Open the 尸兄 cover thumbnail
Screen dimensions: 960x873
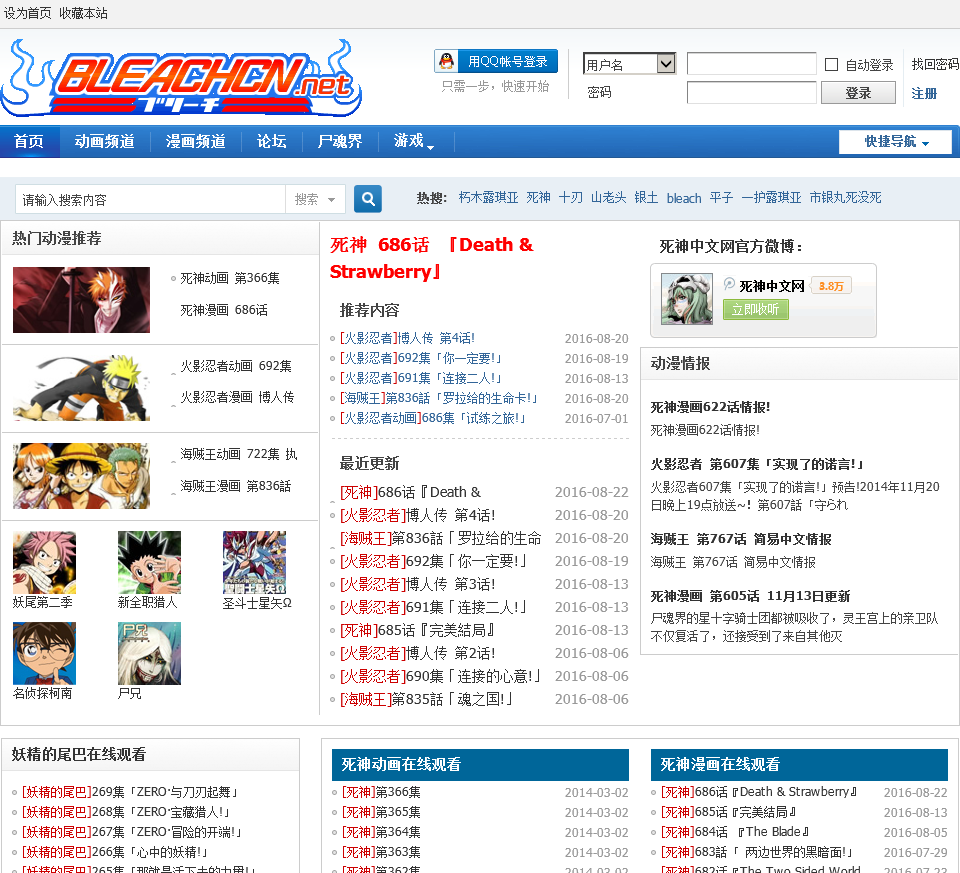coord(149,653)
